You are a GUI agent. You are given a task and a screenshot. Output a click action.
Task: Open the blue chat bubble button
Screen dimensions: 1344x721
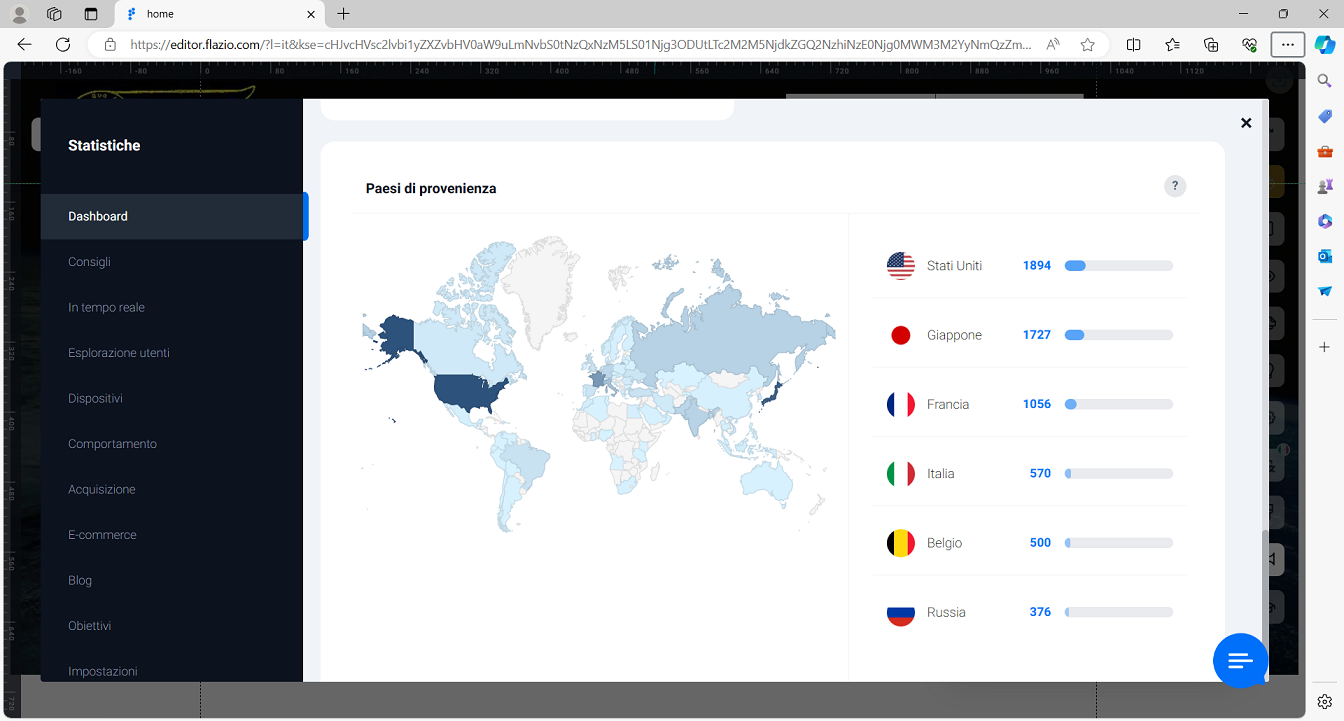click(x=1240, y=660)
